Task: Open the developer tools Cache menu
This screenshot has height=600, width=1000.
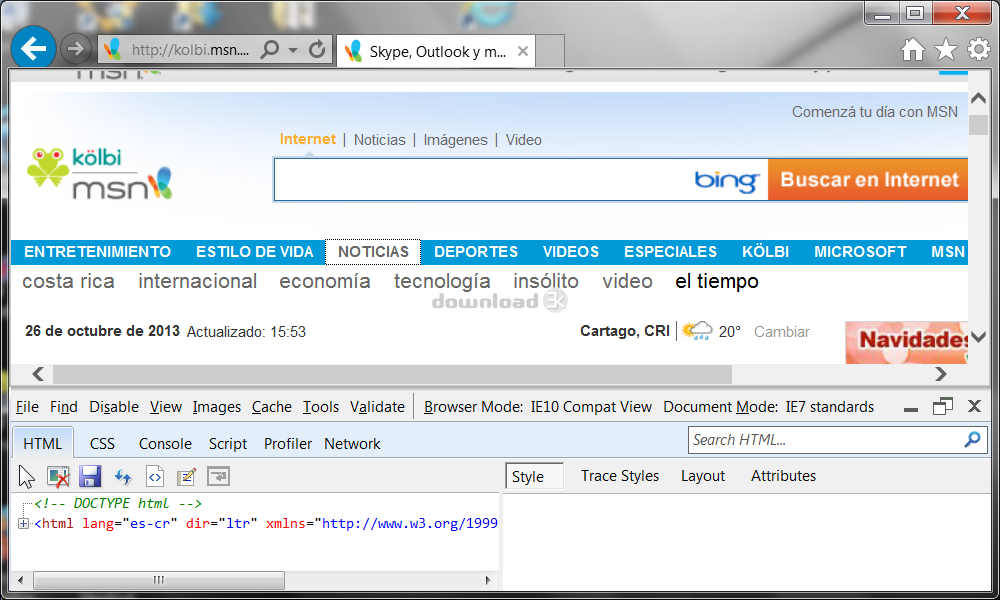Action: coord(272,407)
